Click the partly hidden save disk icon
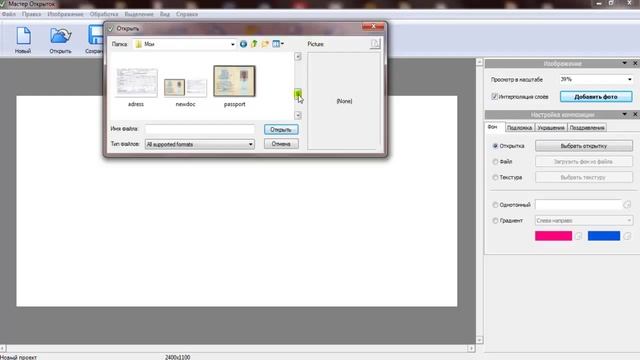 pyautogui.click(x=96, y=35)
